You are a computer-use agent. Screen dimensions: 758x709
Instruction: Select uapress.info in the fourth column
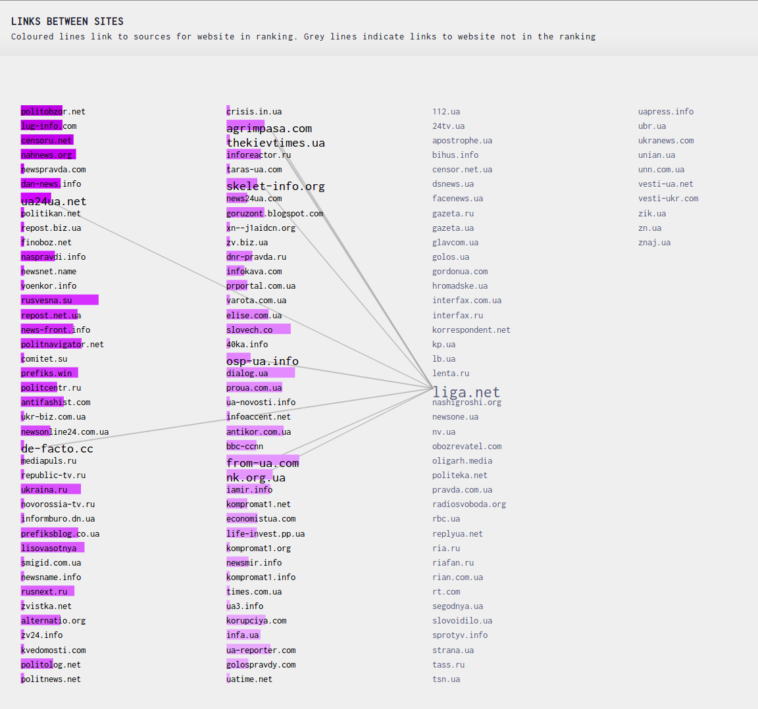[665, 112]
